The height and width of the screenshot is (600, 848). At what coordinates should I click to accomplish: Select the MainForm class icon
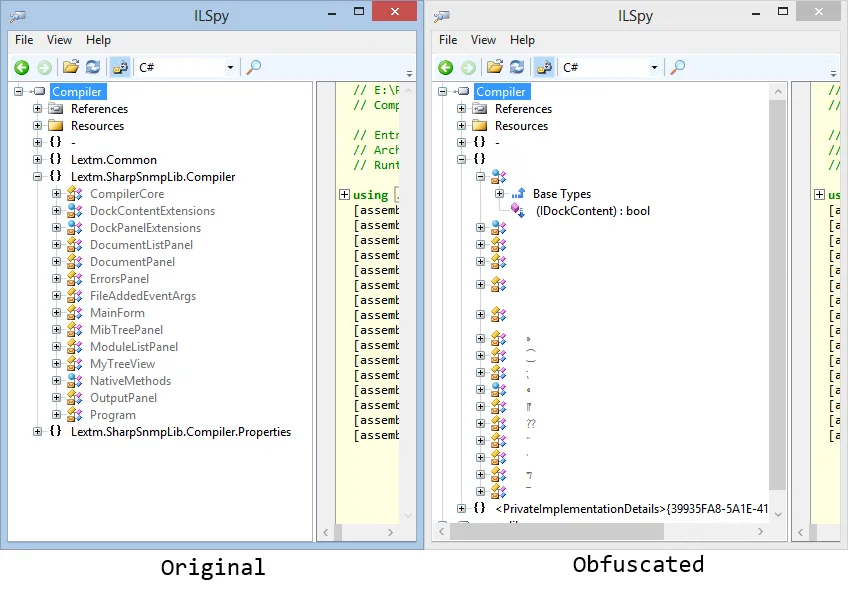pos(73,312)
